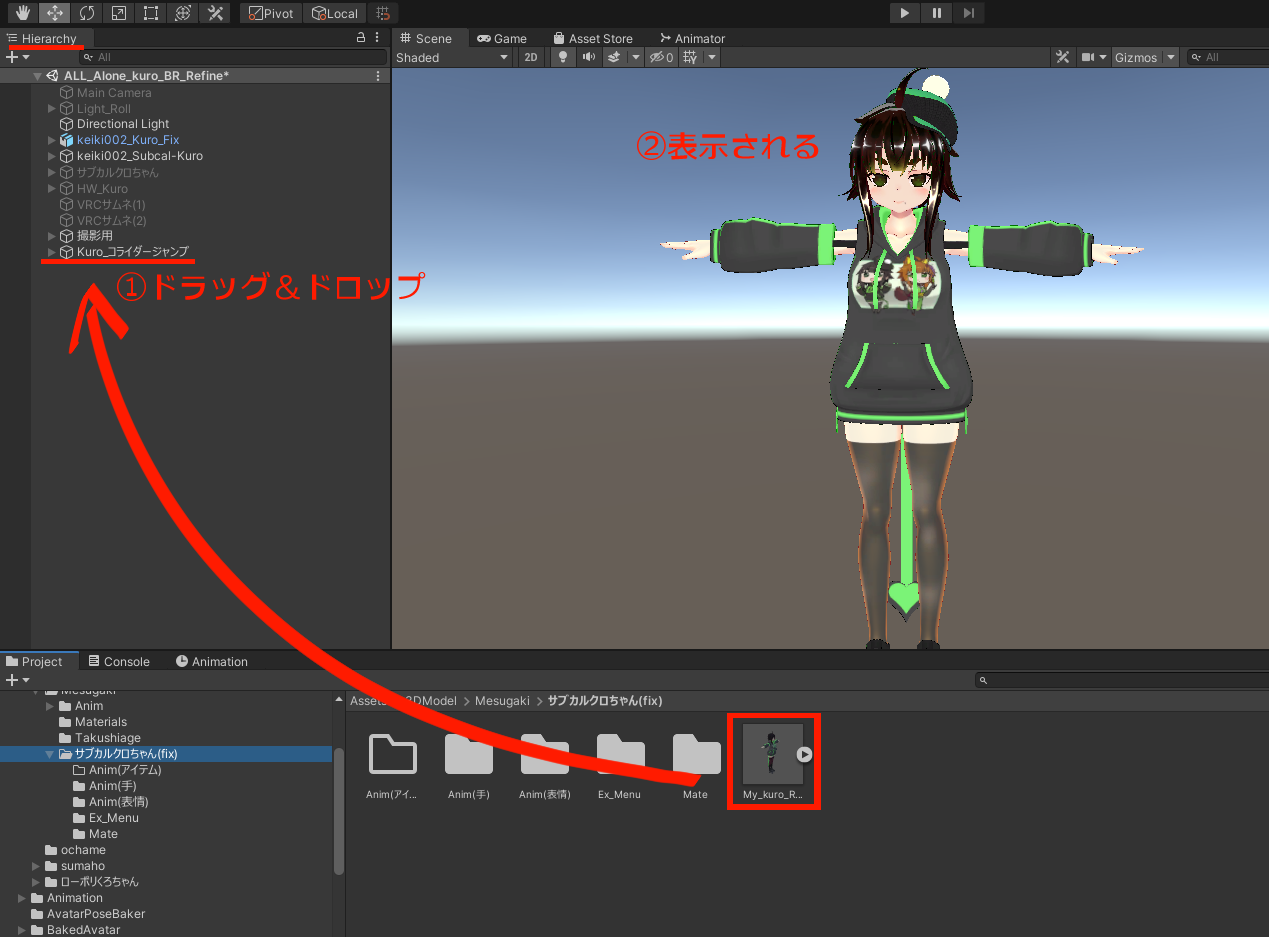The image size is (1269, 937).
Task: Lock the Hierarchy panel
Action: point(361,38)
